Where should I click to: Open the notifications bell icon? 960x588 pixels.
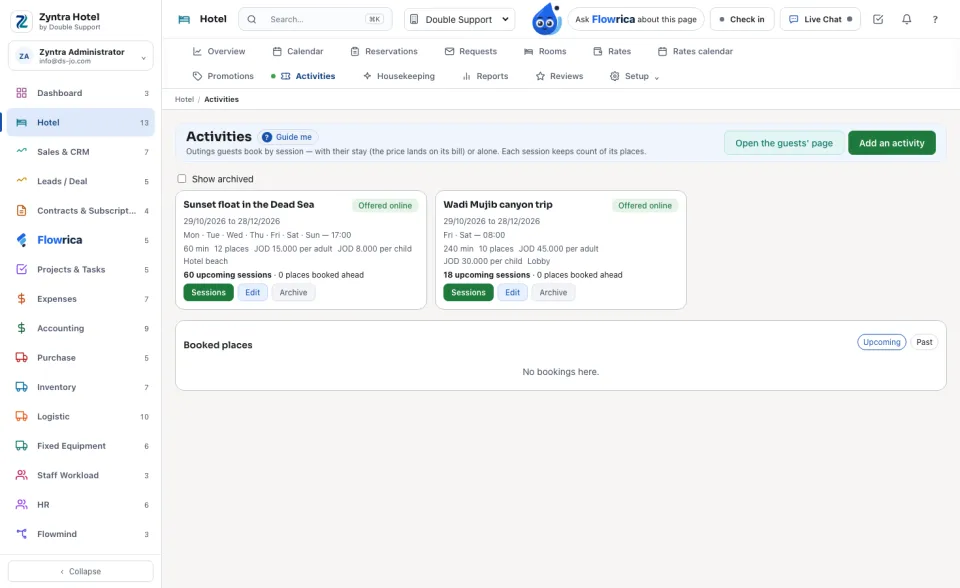[x=906, y=19]
